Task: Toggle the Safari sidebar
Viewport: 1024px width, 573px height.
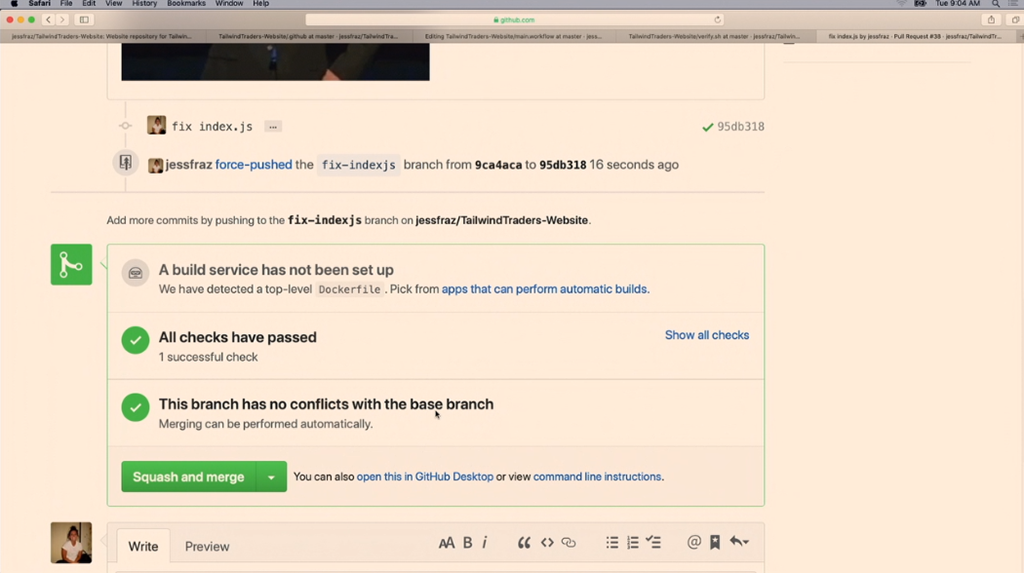Action: (84, 20)
